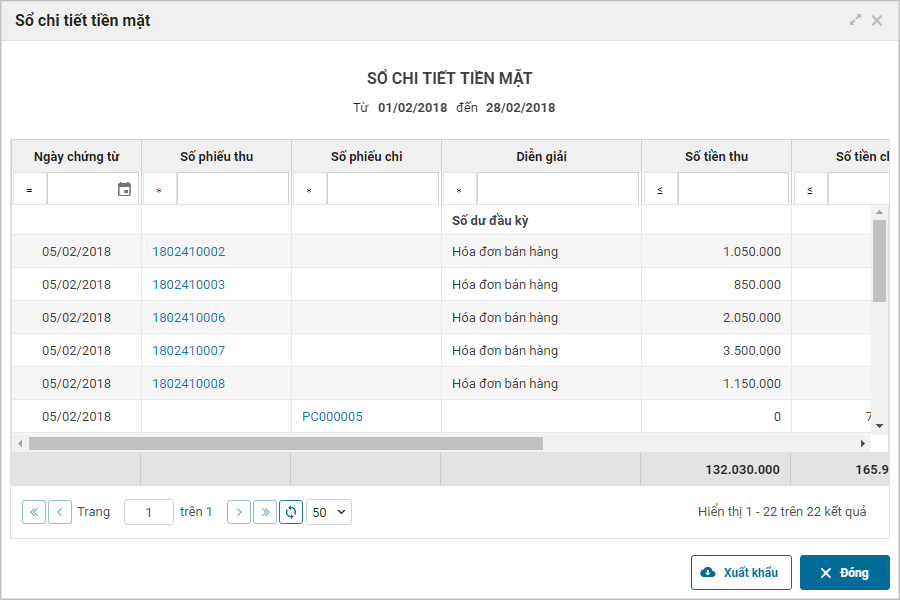Open the Diễn giải filter operator
900x600 pixels.
coord(459,190)
